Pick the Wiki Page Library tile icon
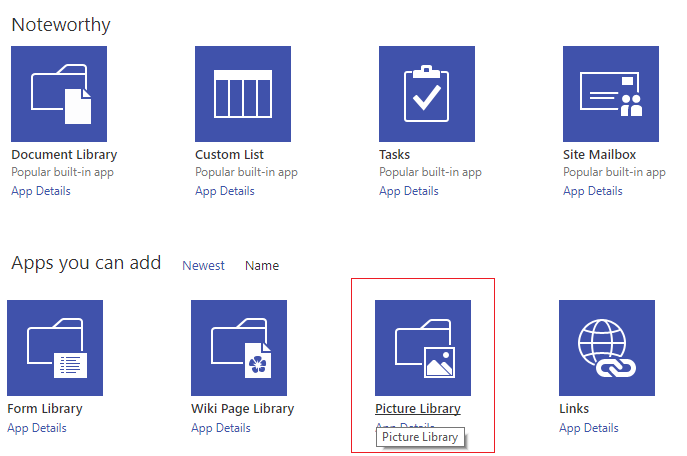 (239, 348)
